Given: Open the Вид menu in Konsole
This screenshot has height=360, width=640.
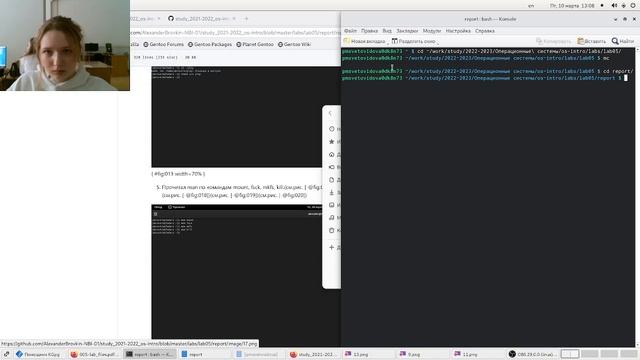Looking at the screenshot, I should tap(387, 31).
